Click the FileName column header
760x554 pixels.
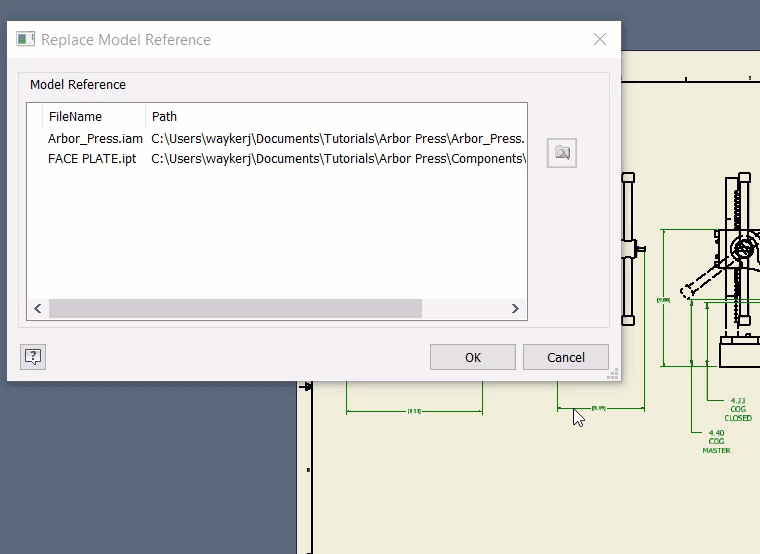coord(75,117)
